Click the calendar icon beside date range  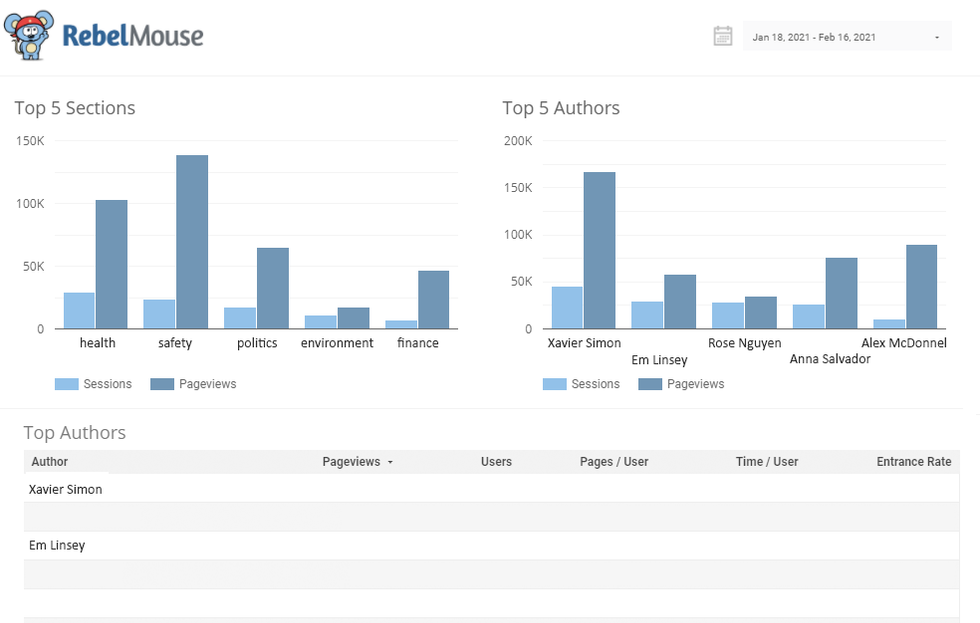point(723,37)
